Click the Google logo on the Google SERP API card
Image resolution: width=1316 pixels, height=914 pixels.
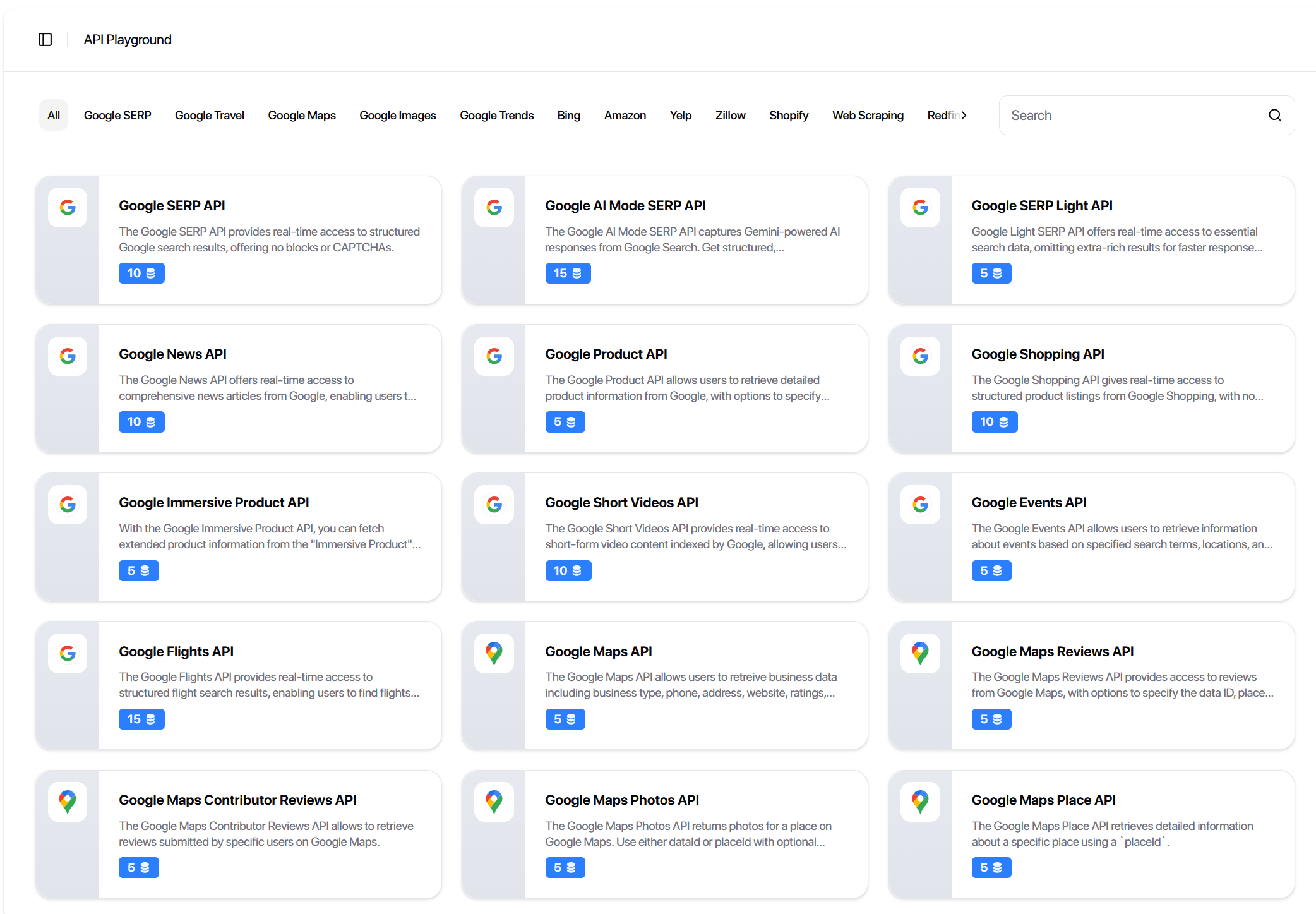click(68, 207)
